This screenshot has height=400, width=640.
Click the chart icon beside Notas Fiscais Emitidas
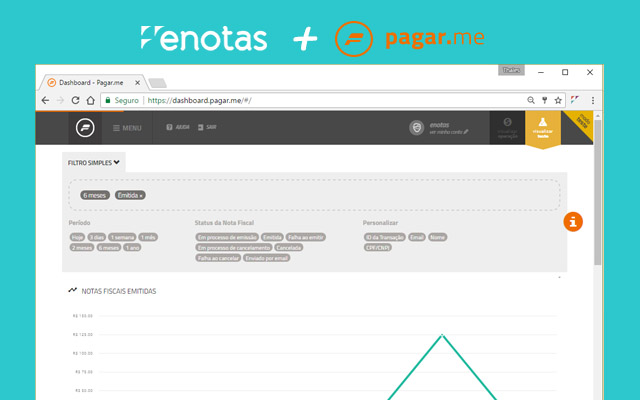(x=73, y=290)
